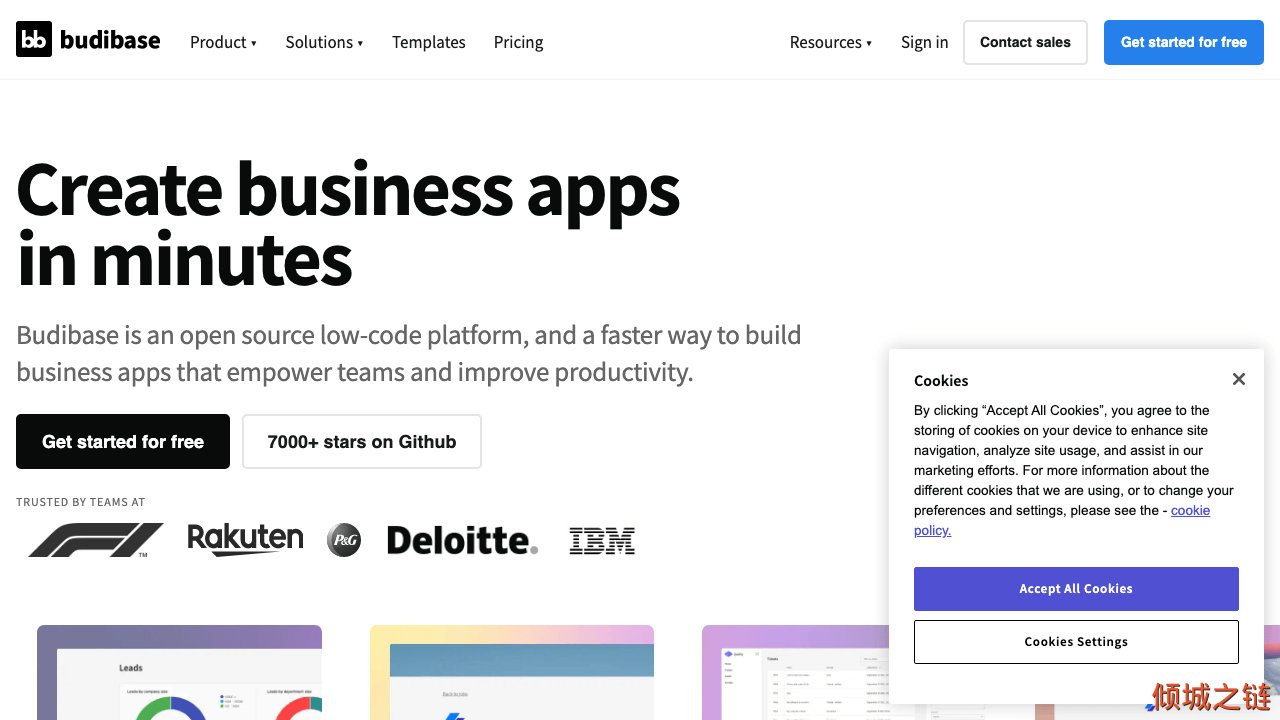Go to the Templates page
Screen dimensions: 1280x720
pyautogui.click(x=429, y=42)
